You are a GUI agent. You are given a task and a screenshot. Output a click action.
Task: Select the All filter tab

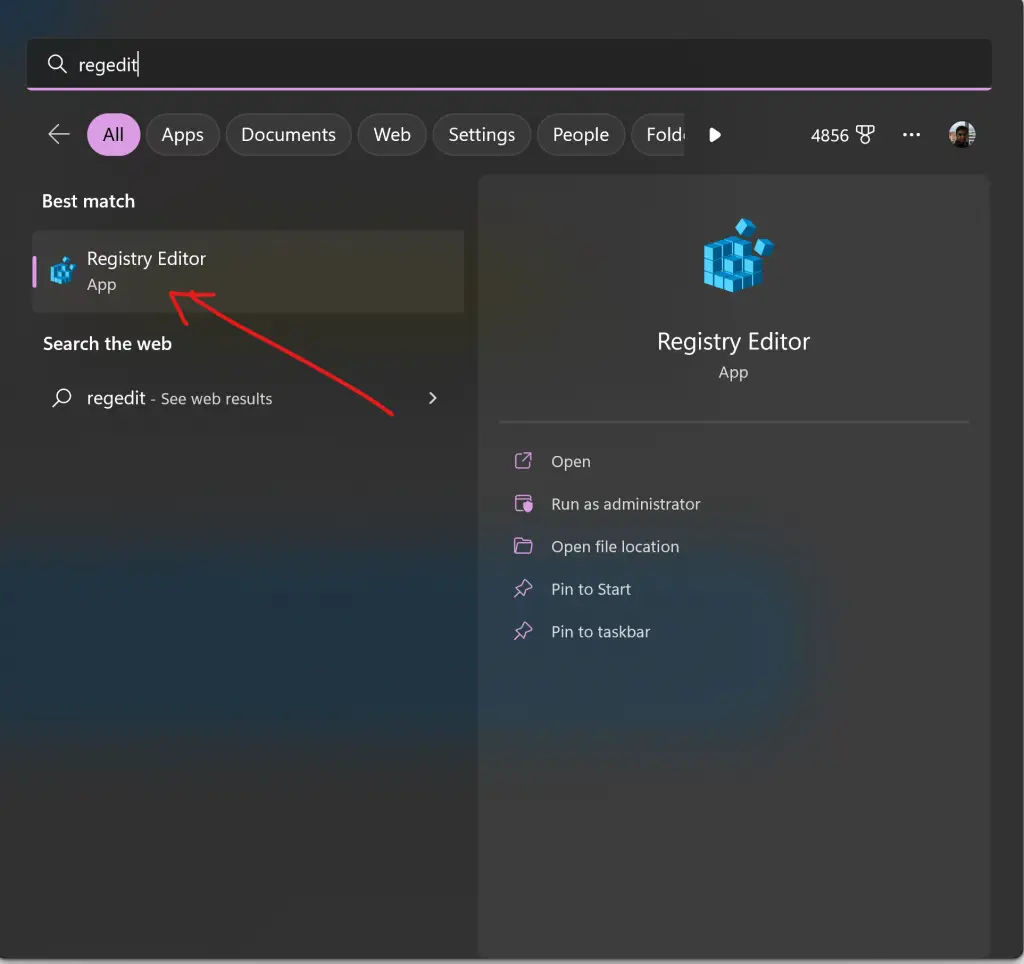(114, 135)
